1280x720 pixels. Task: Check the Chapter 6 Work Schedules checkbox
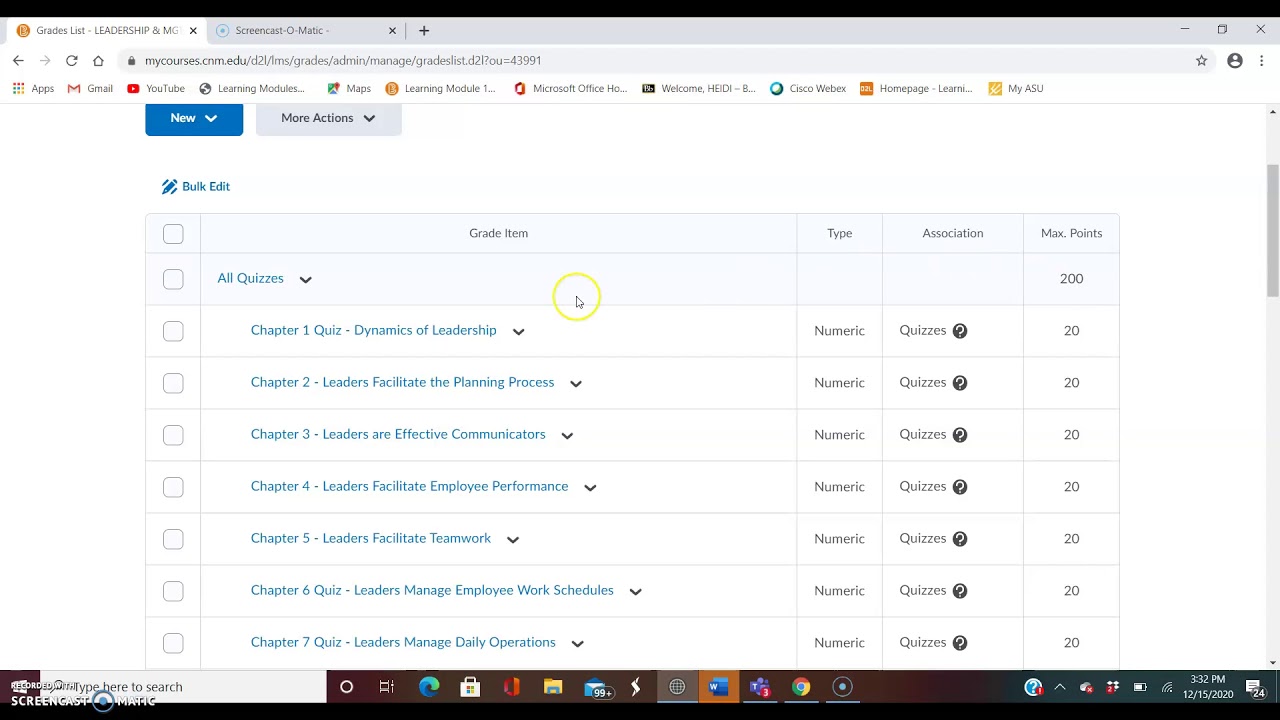(173, 591)
